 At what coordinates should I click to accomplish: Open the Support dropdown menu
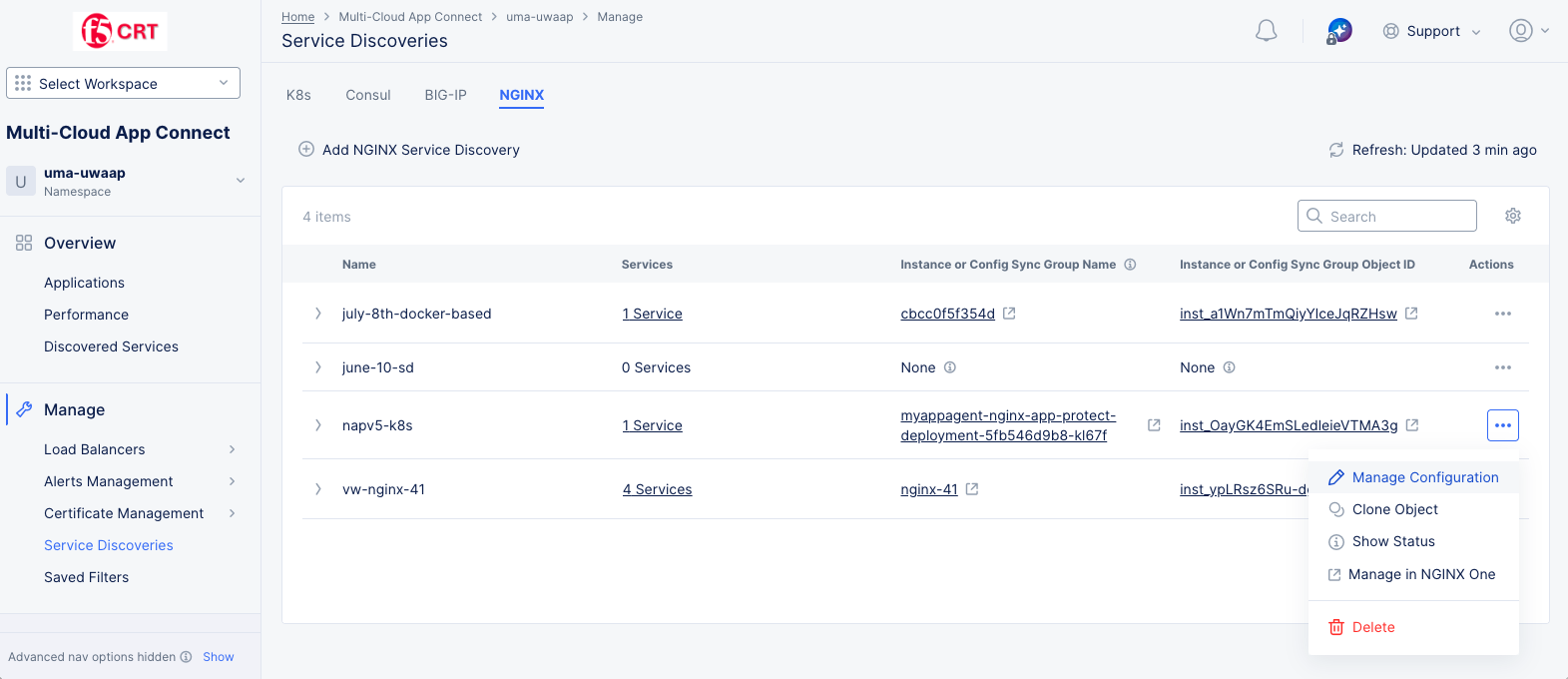[1432, 31]
